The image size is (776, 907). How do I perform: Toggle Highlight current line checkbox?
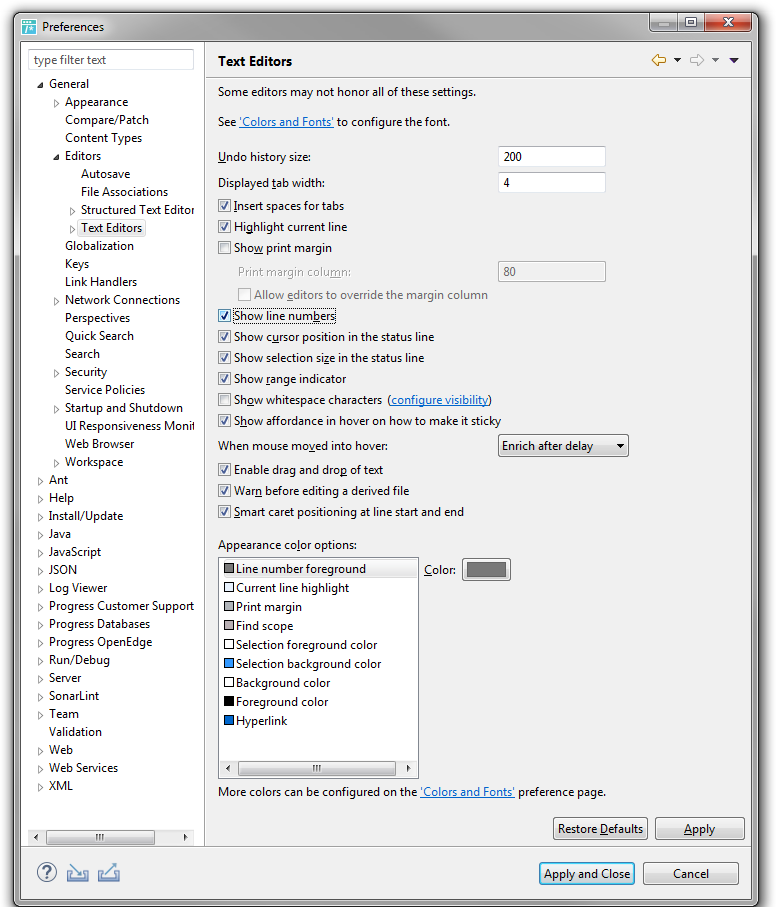[224, 226]
